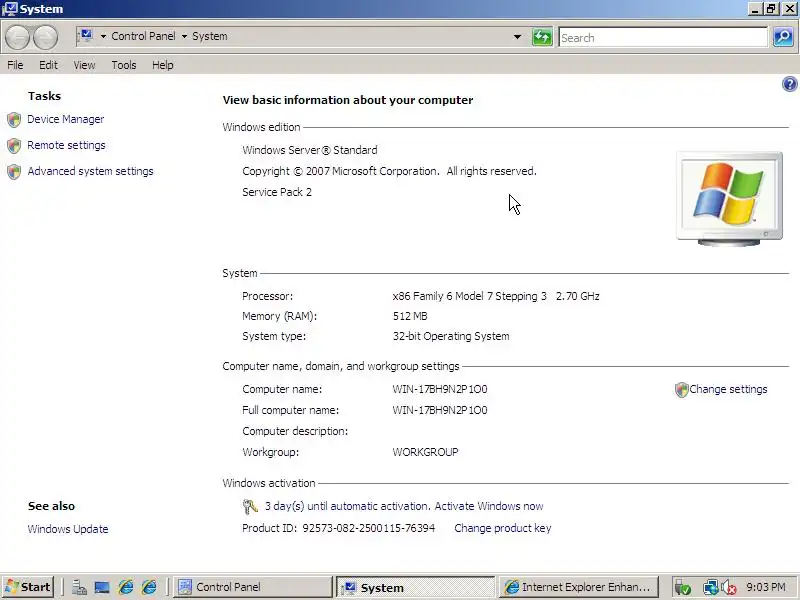Click the Advanced system settings shield icon

tap(14, 172)
